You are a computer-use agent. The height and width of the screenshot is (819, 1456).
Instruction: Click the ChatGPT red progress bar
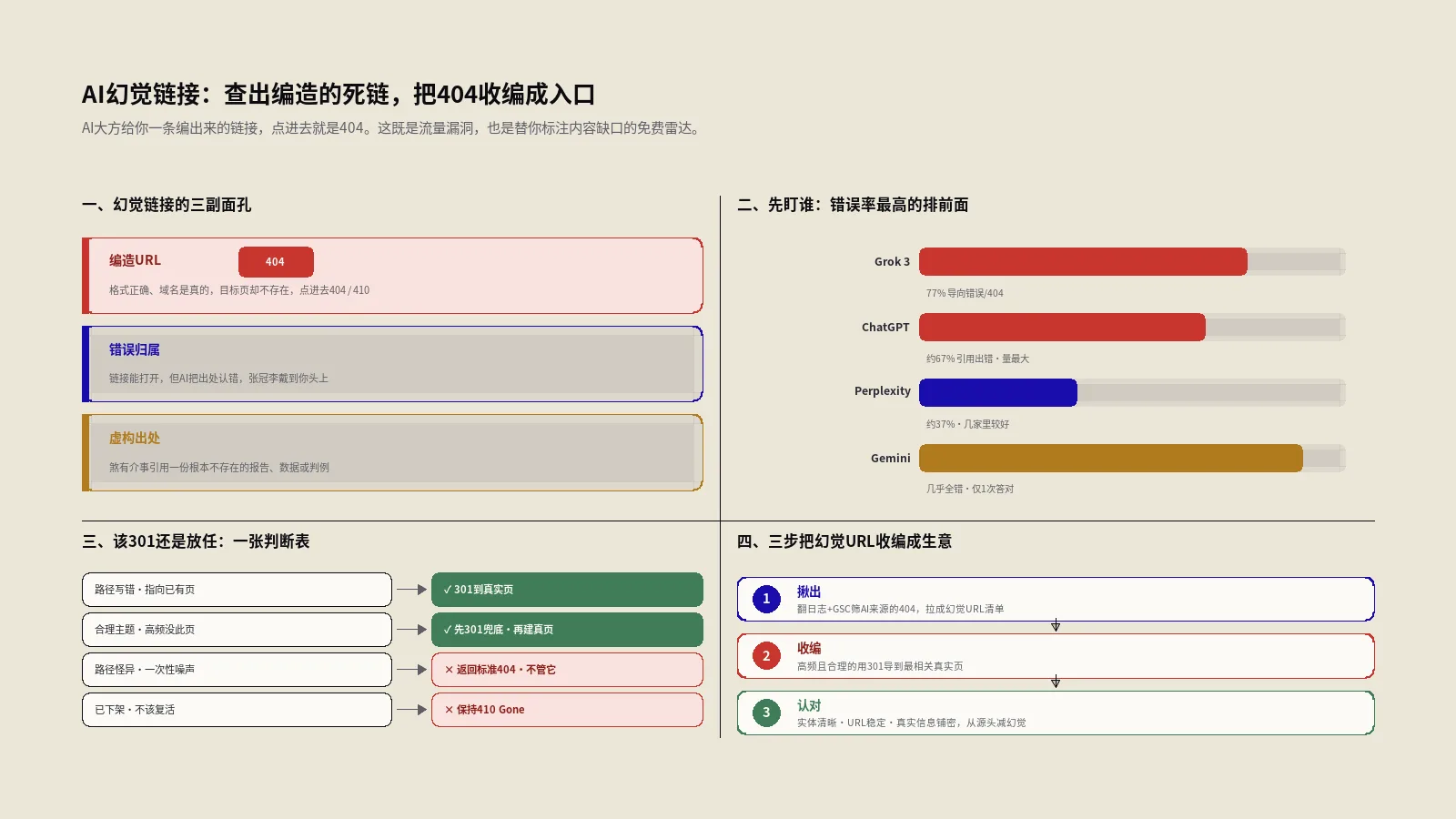click(1062, 328)
